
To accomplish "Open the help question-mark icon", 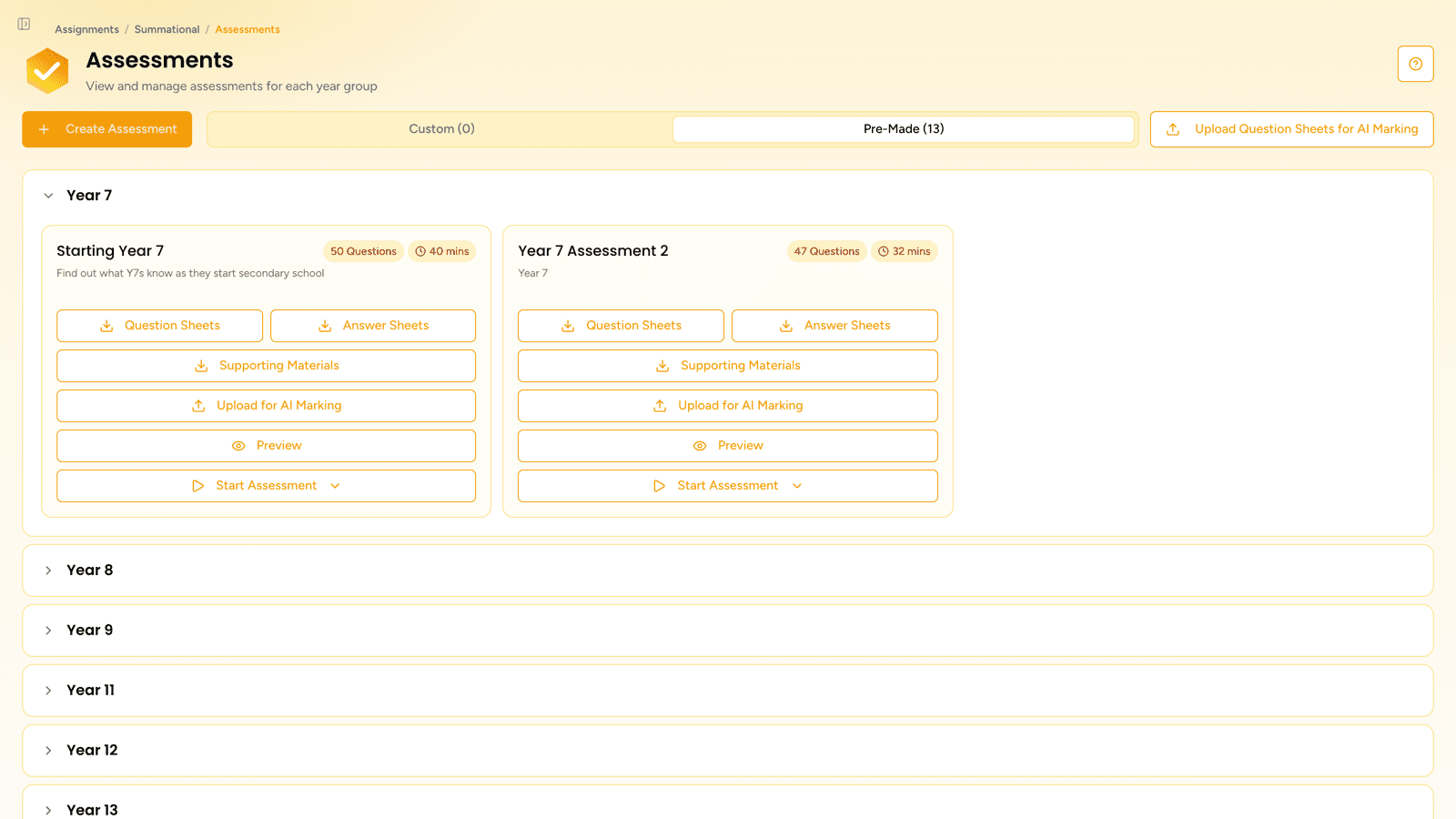I will coord(1415,64).
